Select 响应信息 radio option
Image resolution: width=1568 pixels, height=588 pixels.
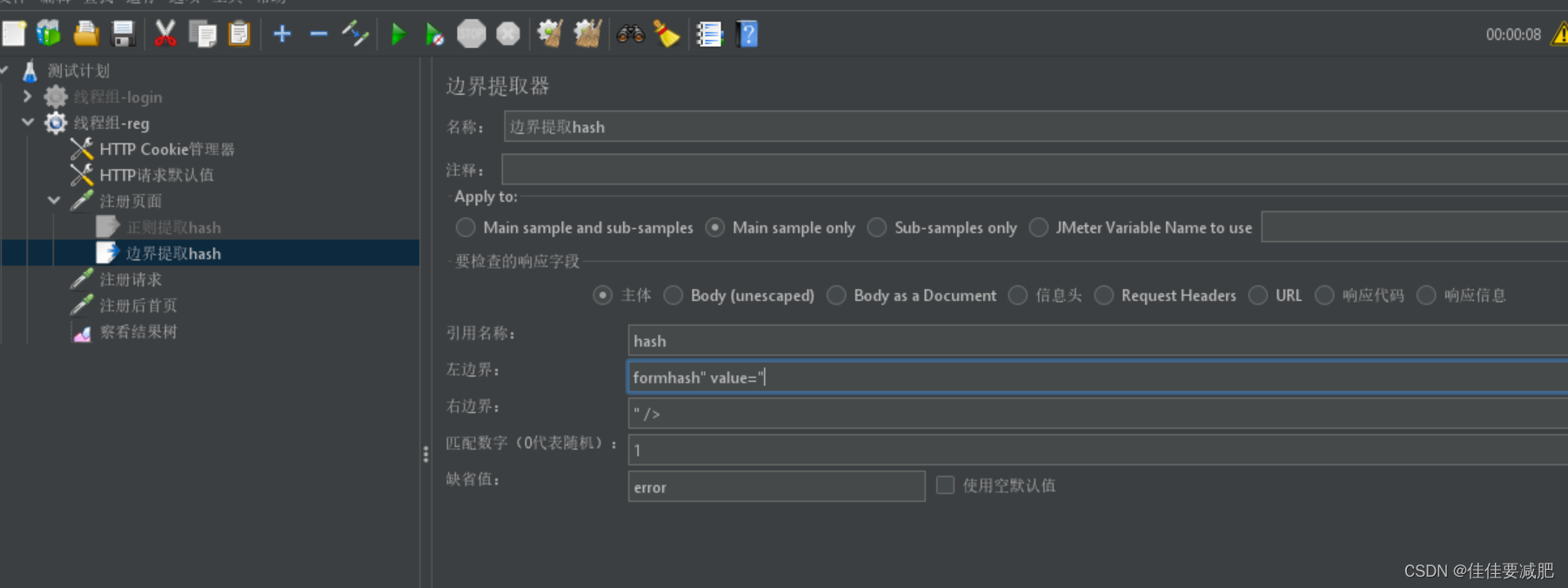(1426, 295)
